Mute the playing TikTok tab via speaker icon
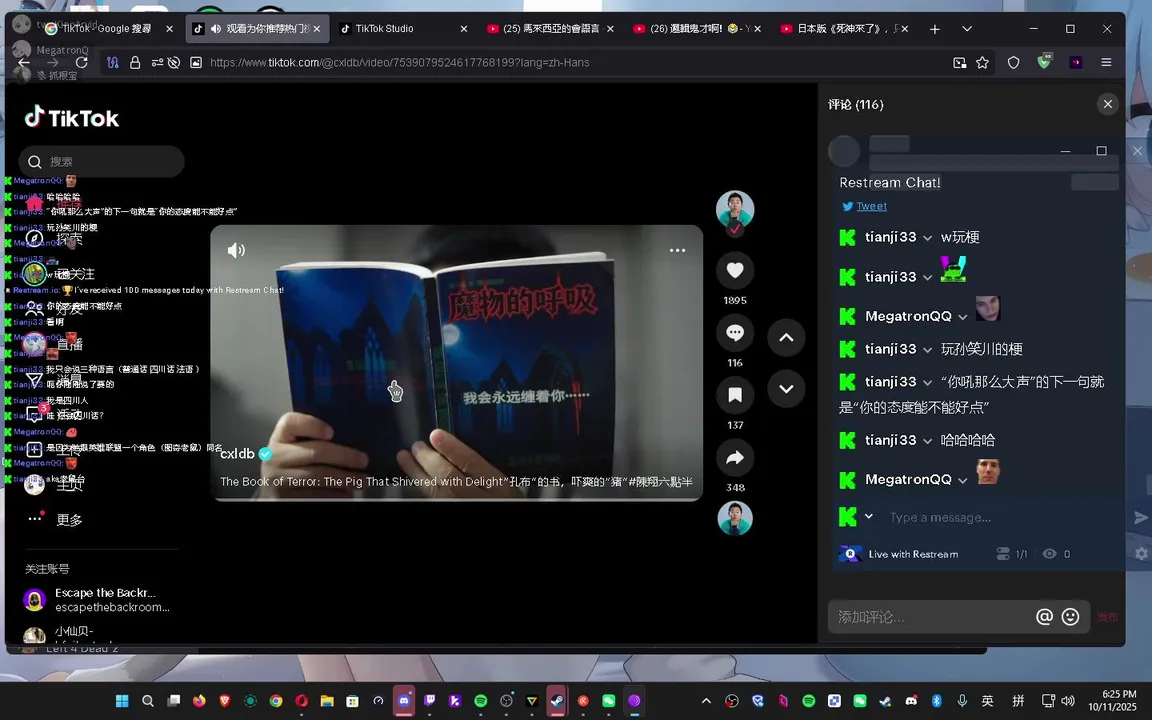 pyautogui.click(x=216, y=29)
